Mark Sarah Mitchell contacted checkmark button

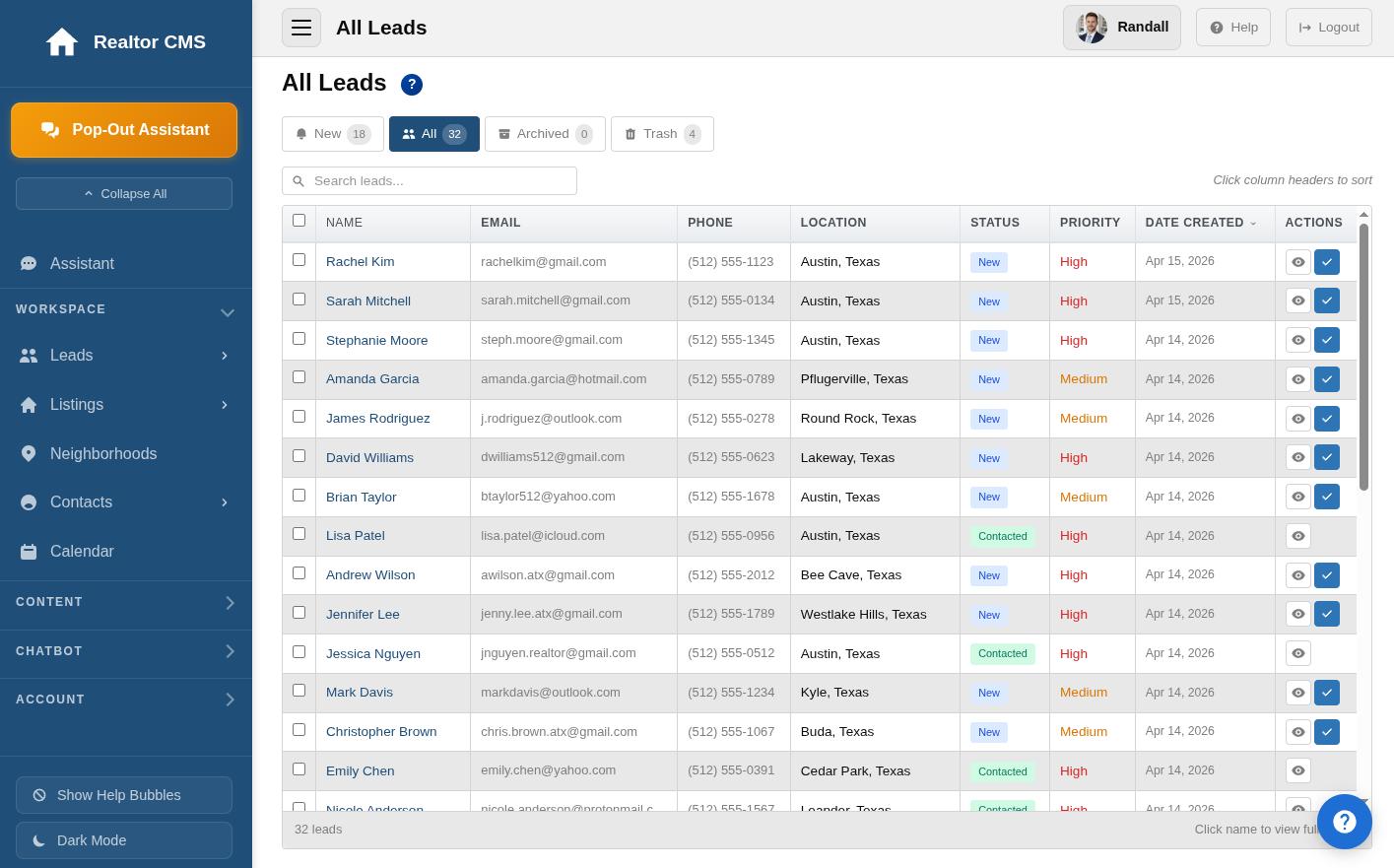click(1327, 300)
